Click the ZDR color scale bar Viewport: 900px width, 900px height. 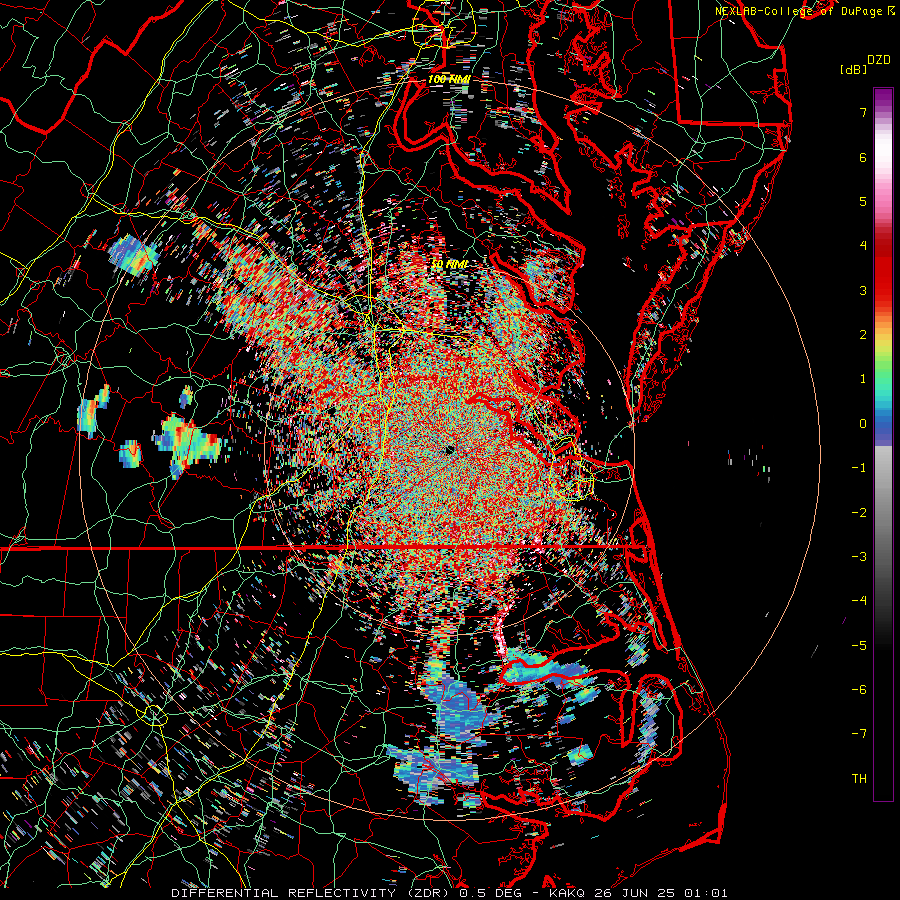[x=883, y=444]
